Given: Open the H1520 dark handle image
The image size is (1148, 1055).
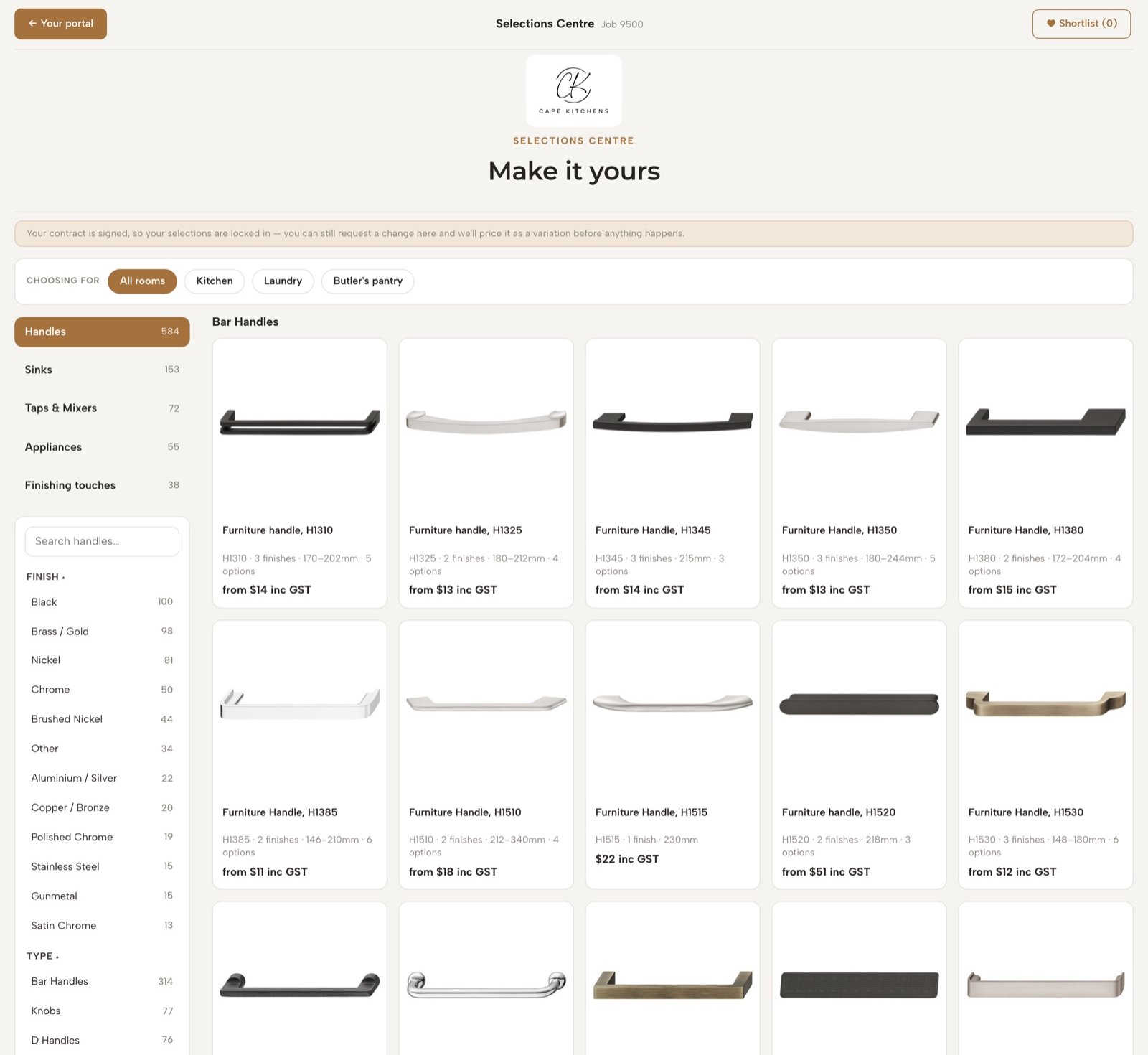Looking at the screenshot, I should point(860,704).
